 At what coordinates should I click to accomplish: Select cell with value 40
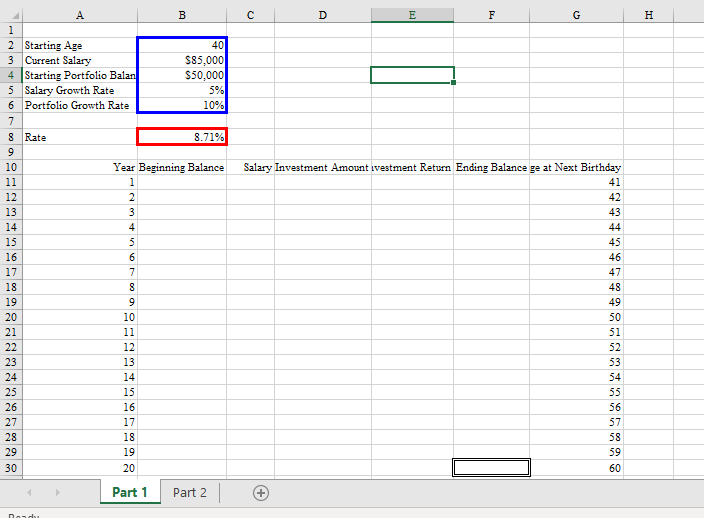(x=182, y=45)
